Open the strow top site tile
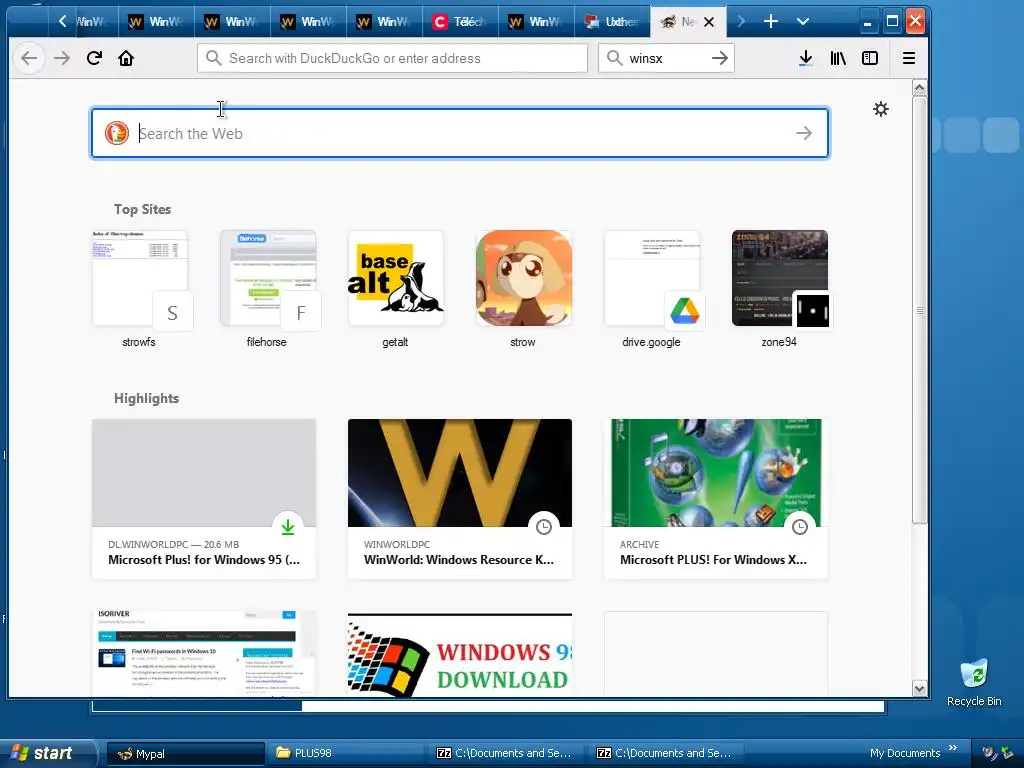This screenshot has width=1024, height=768. coord(523,279)
